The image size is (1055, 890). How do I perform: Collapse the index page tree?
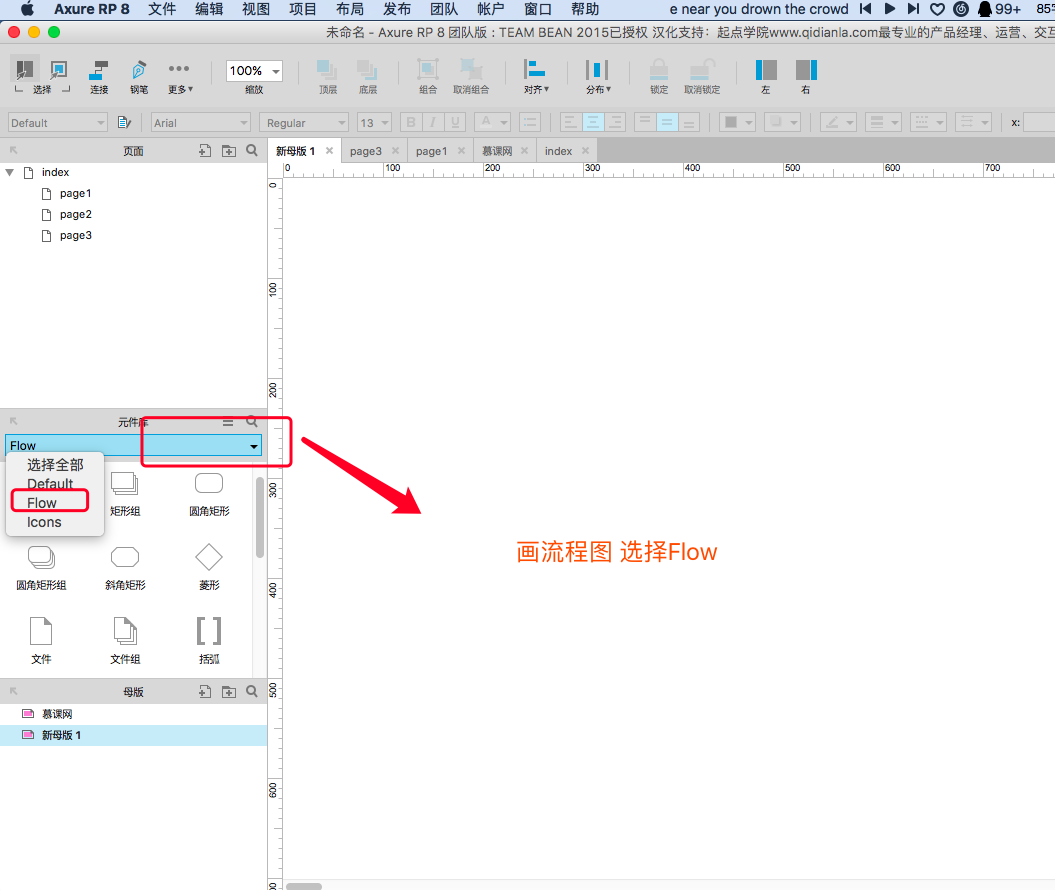click(x=9, y=172)
